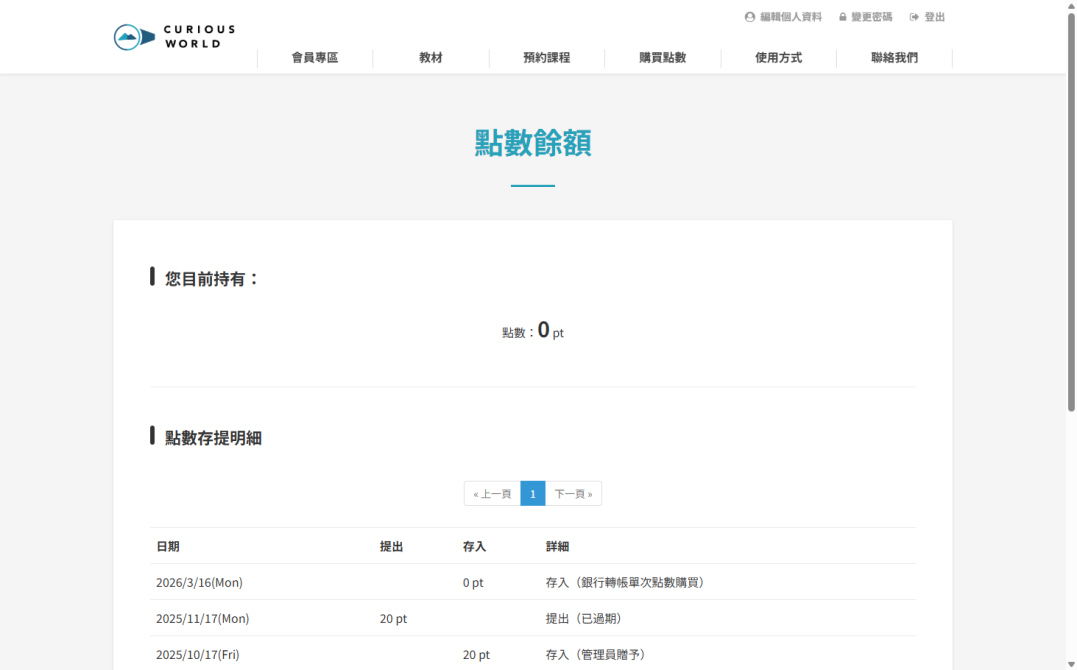Open the 編輯個人資料 link
Image resolution: width=1077 pixels, height=670 pixels.
[x=791, y=17]
